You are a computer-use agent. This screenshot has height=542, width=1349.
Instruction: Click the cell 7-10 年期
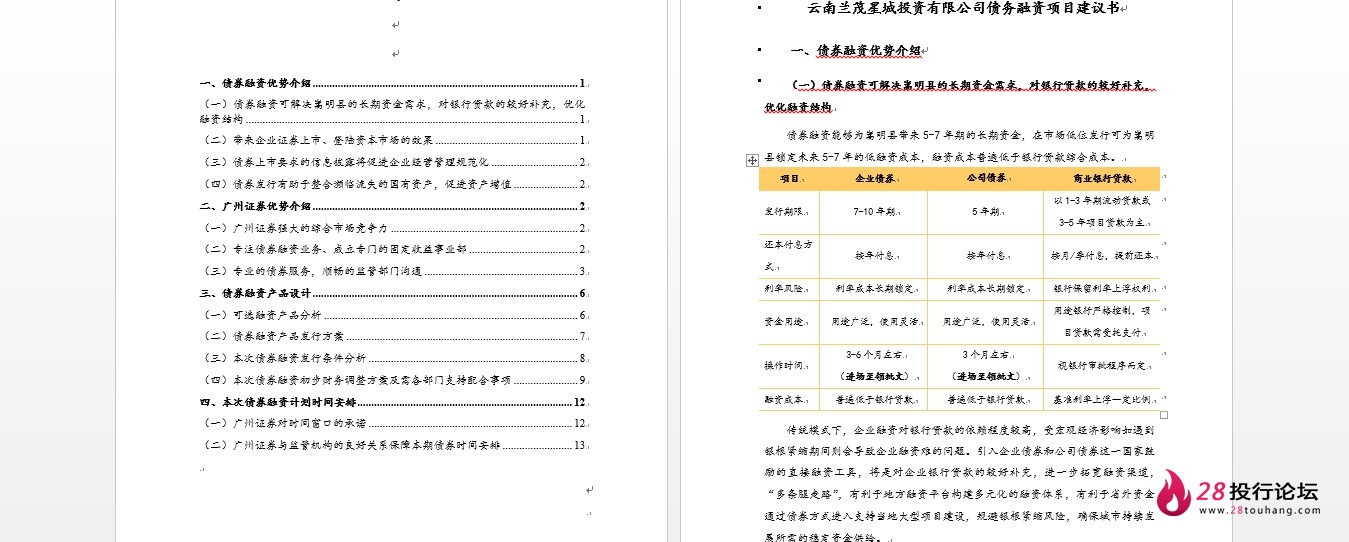pos(873,212)
